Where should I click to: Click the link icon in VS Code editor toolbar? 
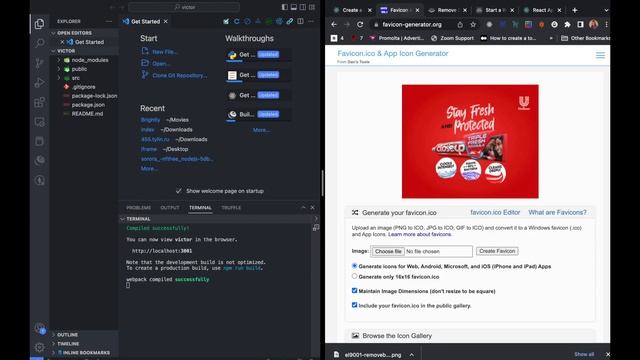click(289, 21)
